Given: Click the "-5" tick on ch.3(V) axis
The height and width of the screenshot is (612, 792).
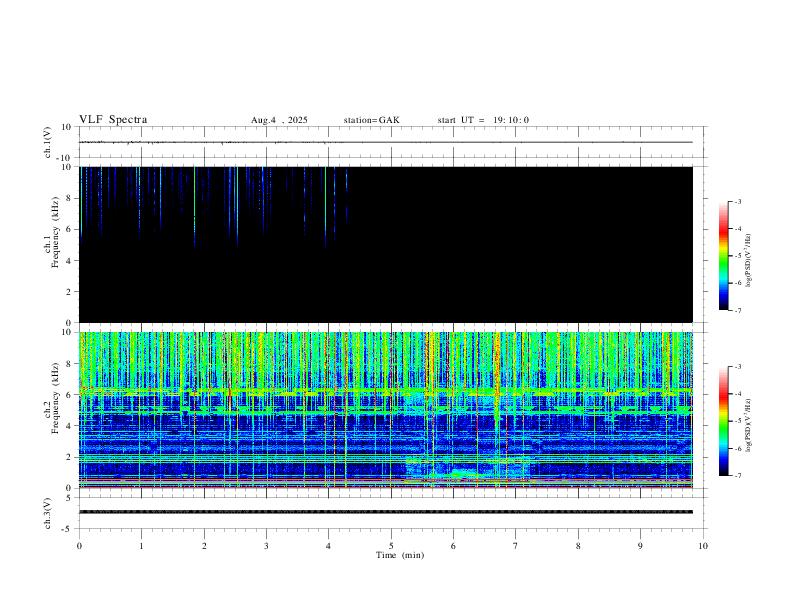Looking at the screenshot, I should click(68, 529).
